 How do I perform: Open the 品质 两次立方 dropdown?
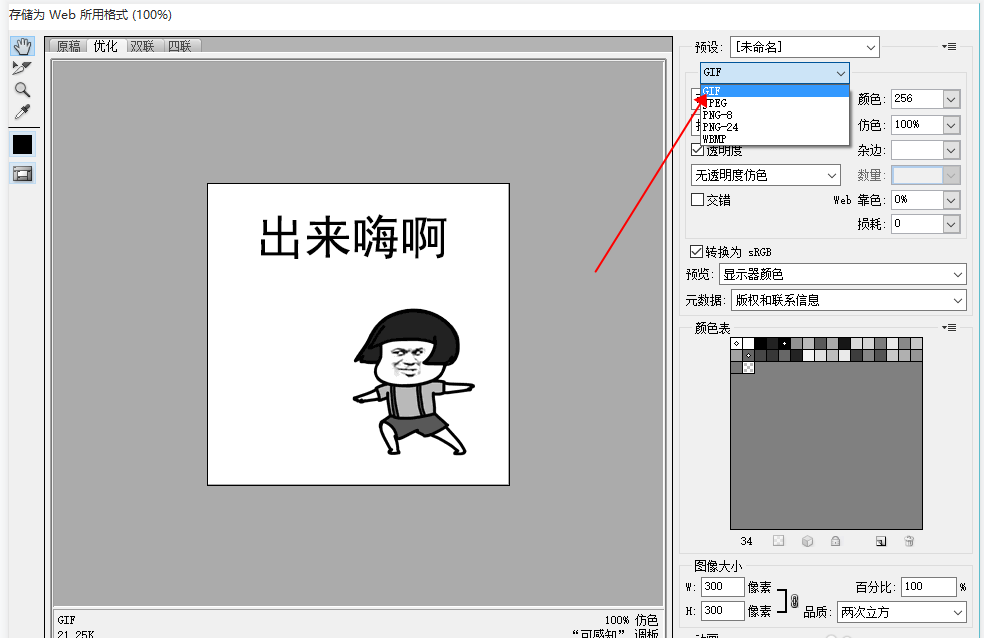click(x=902, y=612)
